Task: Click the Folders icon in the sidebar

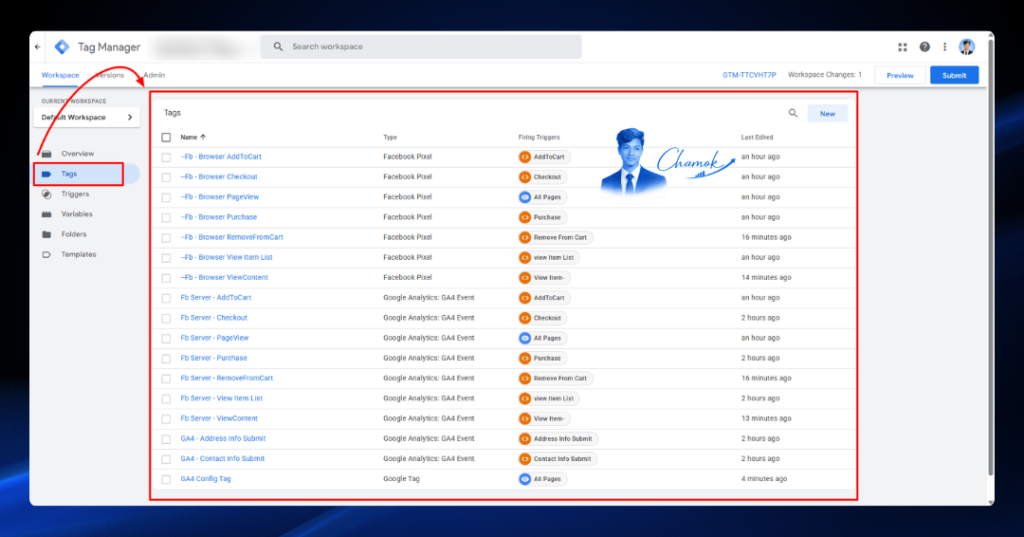Action: [x=46, y=235]
